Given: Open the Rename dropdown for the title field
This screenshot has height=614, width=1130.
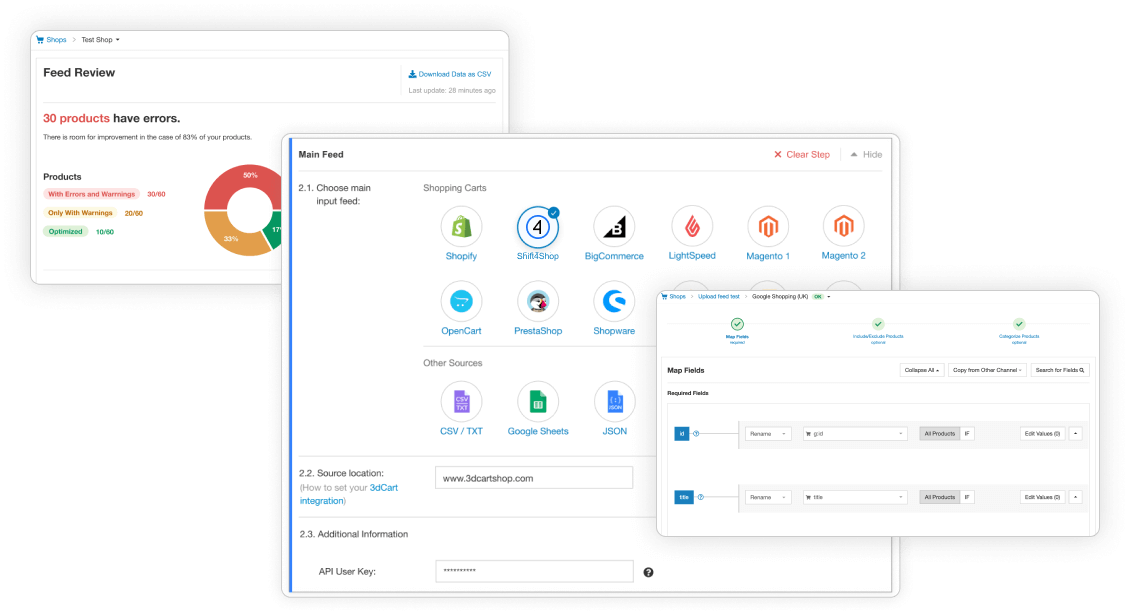Looking at the screenshot, I should pos(768,497).
